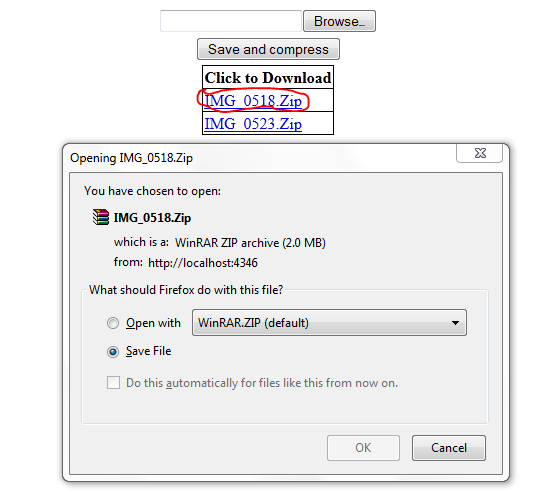Click the OK button
545x492 pixels.
point(363,448)
